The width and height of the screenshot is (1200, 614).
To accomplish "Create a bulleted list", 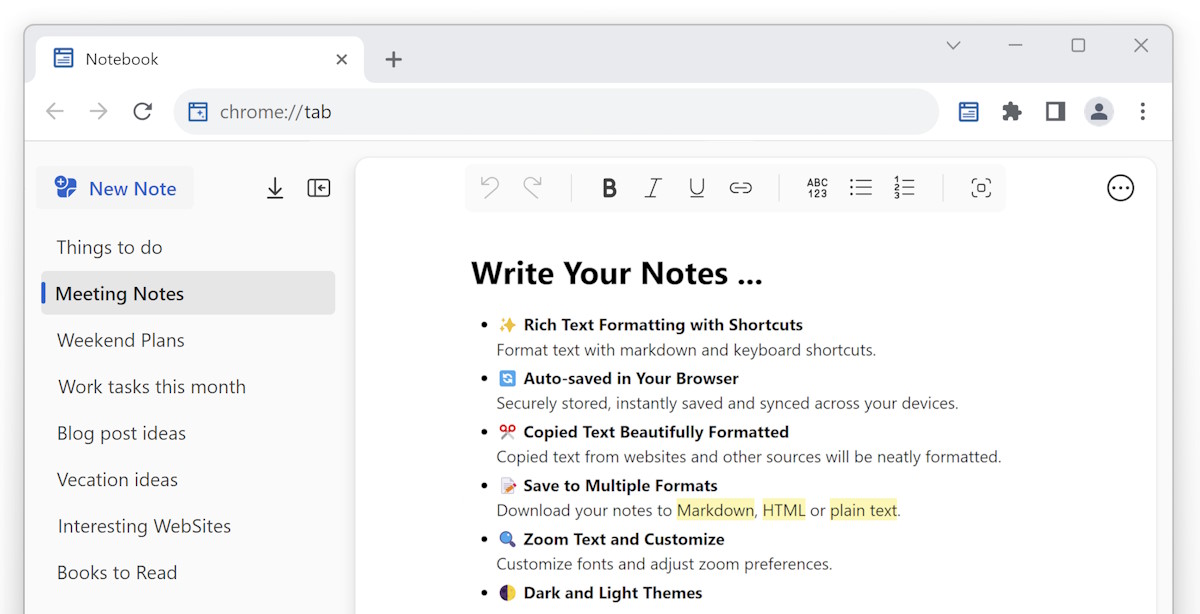I will click(x=861, y=187).
